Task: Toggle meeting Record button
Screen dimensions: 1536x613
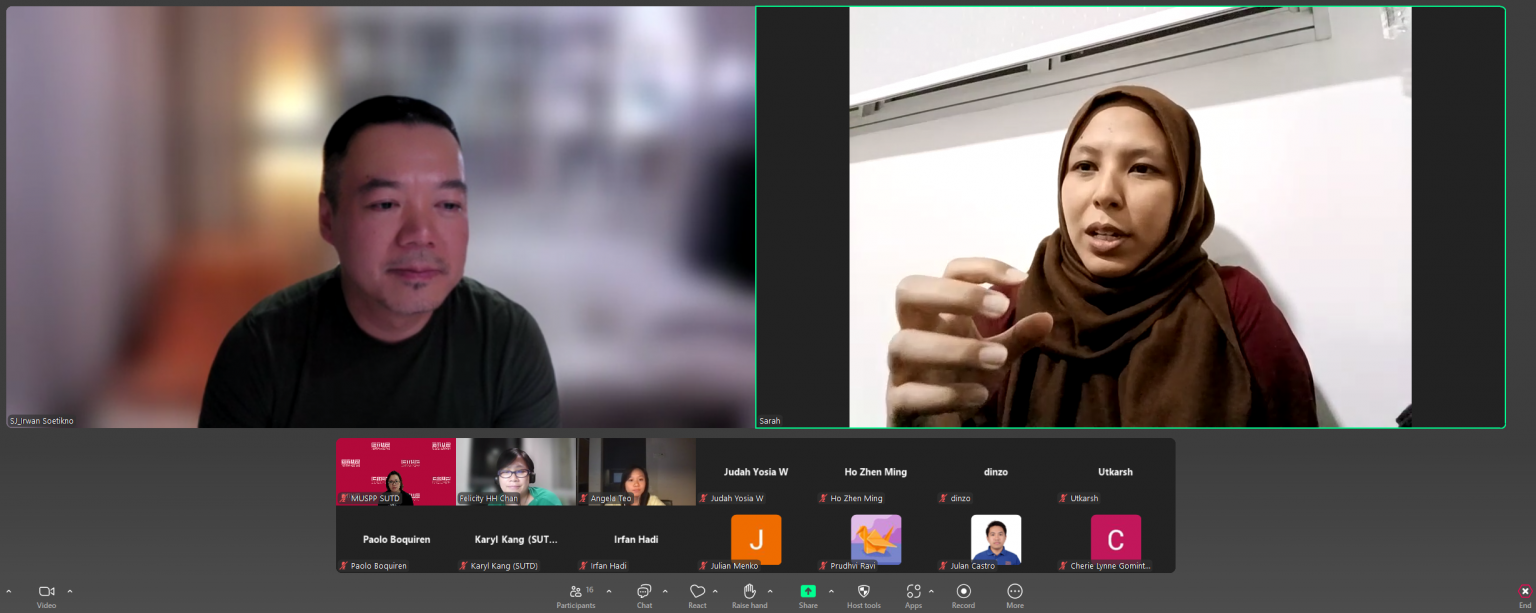Action: point(963,592)
